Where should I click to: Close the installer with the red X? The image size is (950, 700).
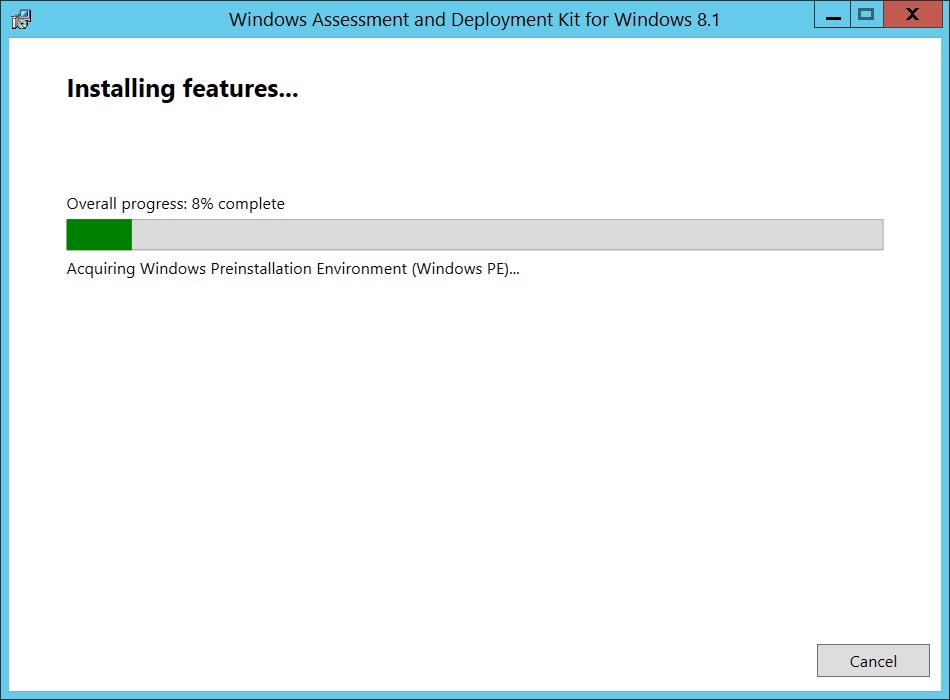(x=912, y=15)
